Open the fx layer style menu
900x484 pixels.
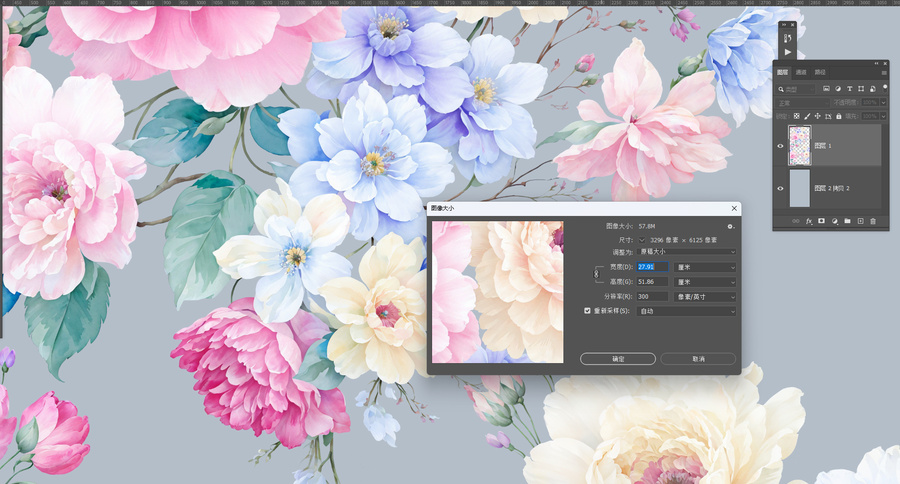[x=809, y=221]
